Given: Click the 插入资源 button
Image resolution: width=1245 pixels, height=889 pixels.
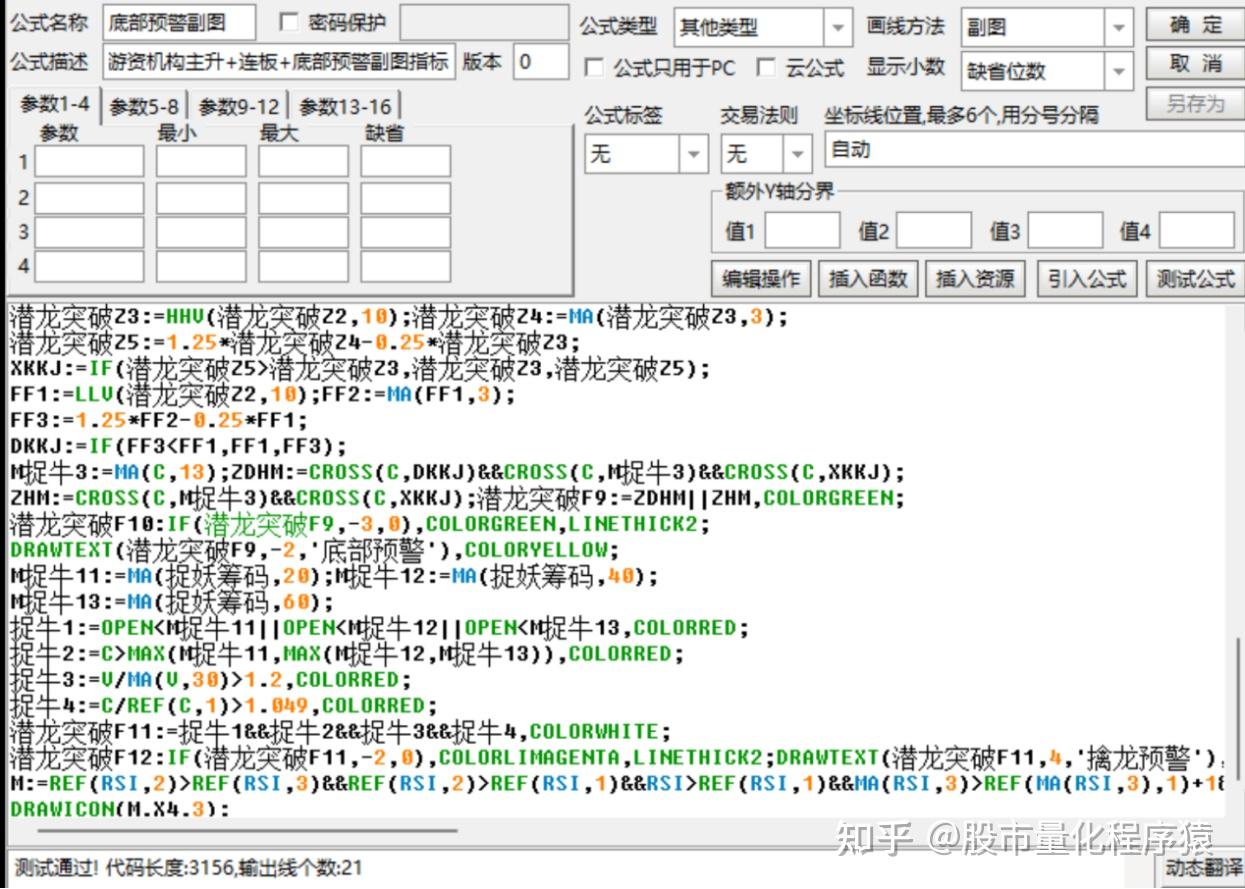Looking at the screenshot, I should pyautogui.click(x=975, y=278).
